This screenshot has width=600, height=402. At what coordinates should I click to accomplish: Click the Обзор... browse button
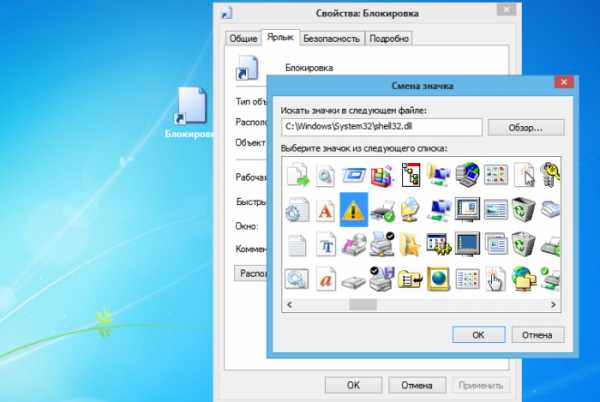click(x=525, y=128)
